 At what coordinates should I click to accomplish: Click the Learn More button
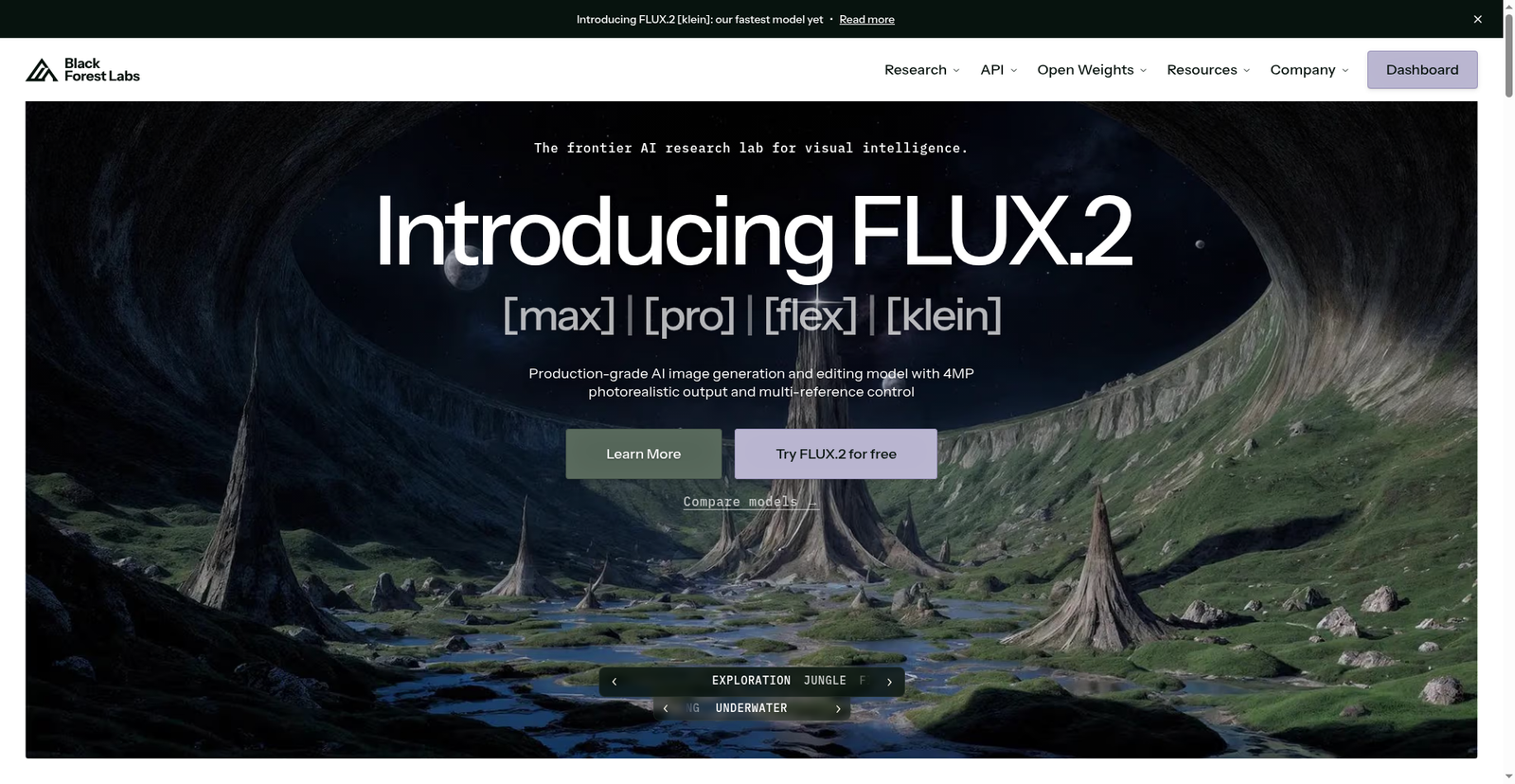coord(644,454)
